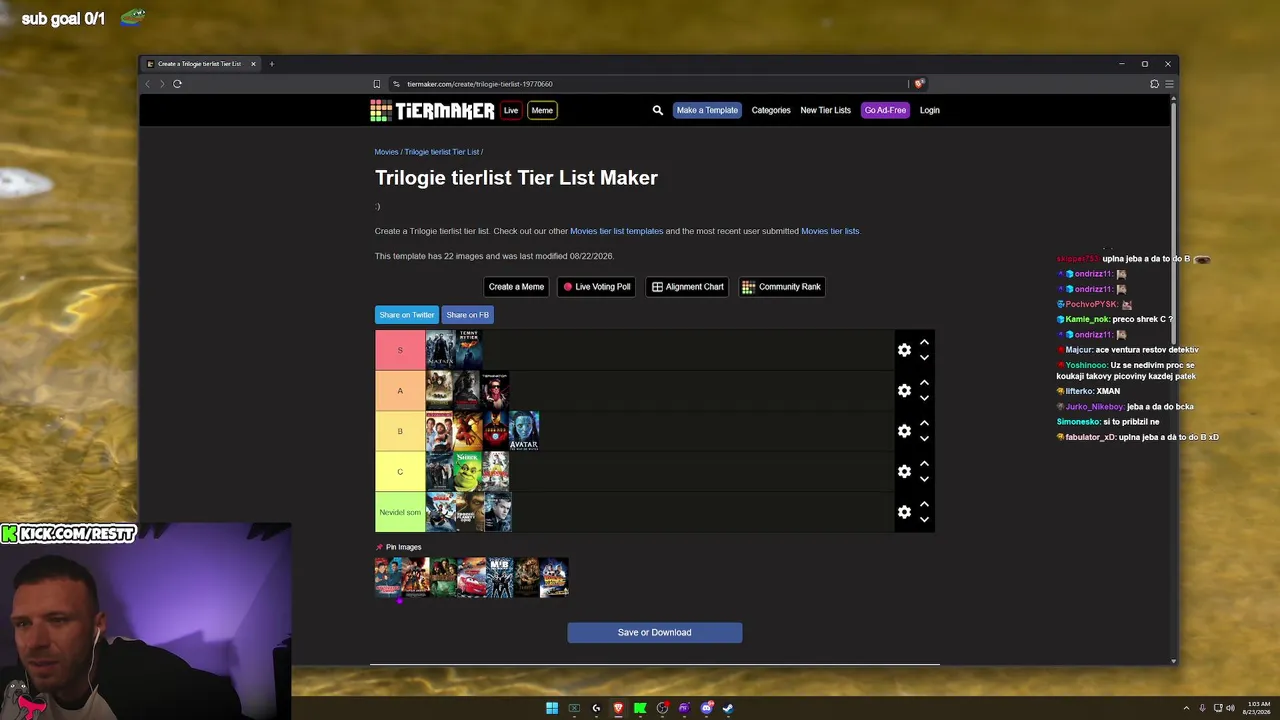The width and height of the screenshot is (1280, 720).
Task: Click the Save or Download button
Action: click(x=655, y=632)
